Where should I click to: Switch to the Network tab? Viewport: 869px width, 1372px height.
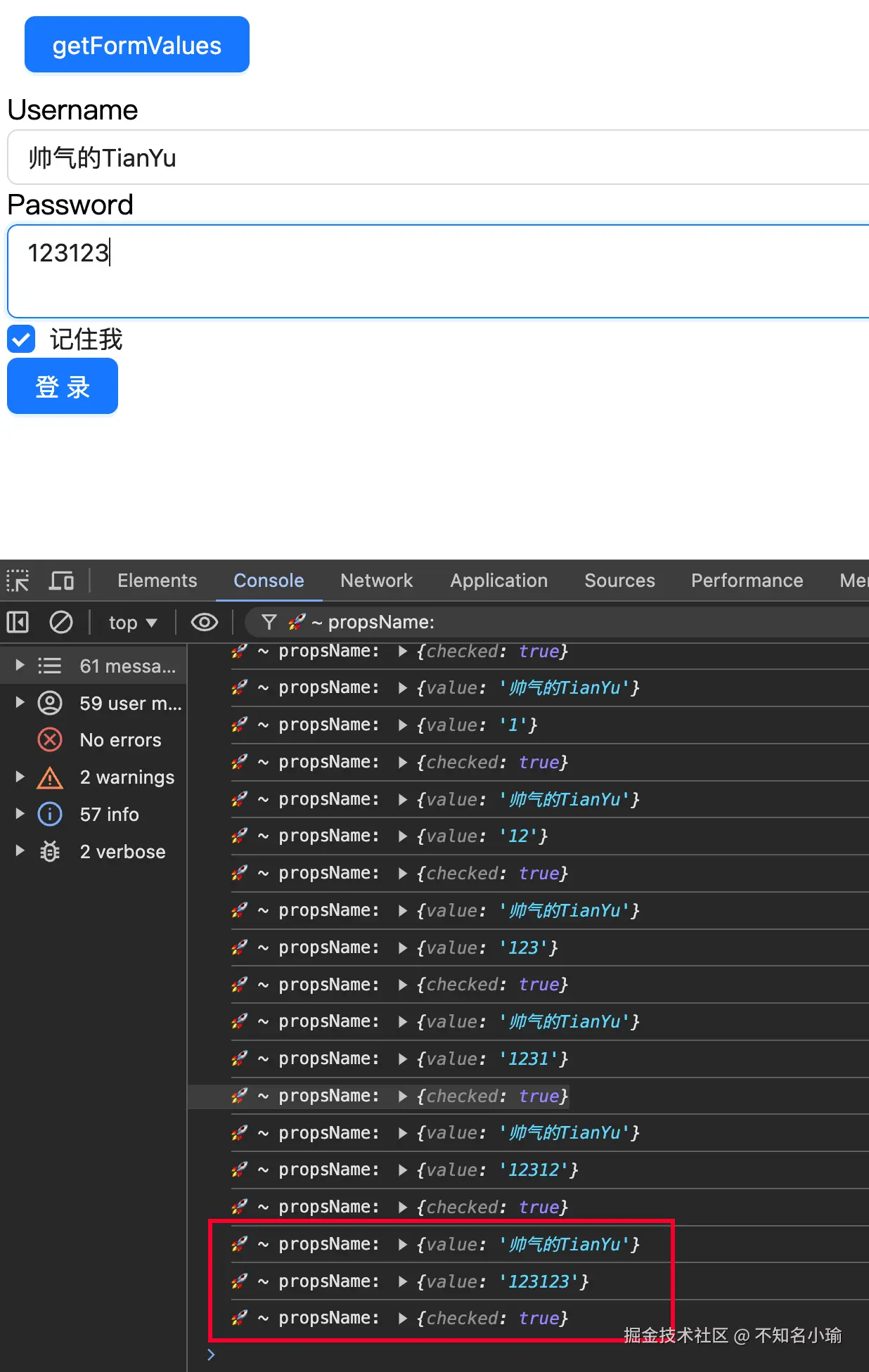(x=376, y=581)
